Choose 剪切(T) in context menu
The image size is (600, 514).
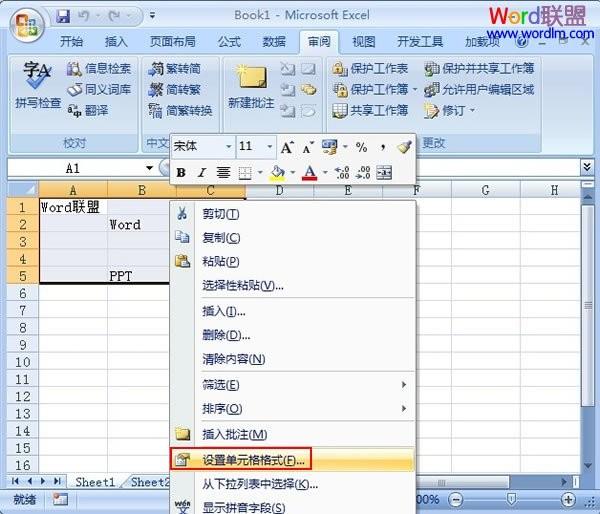293,214
